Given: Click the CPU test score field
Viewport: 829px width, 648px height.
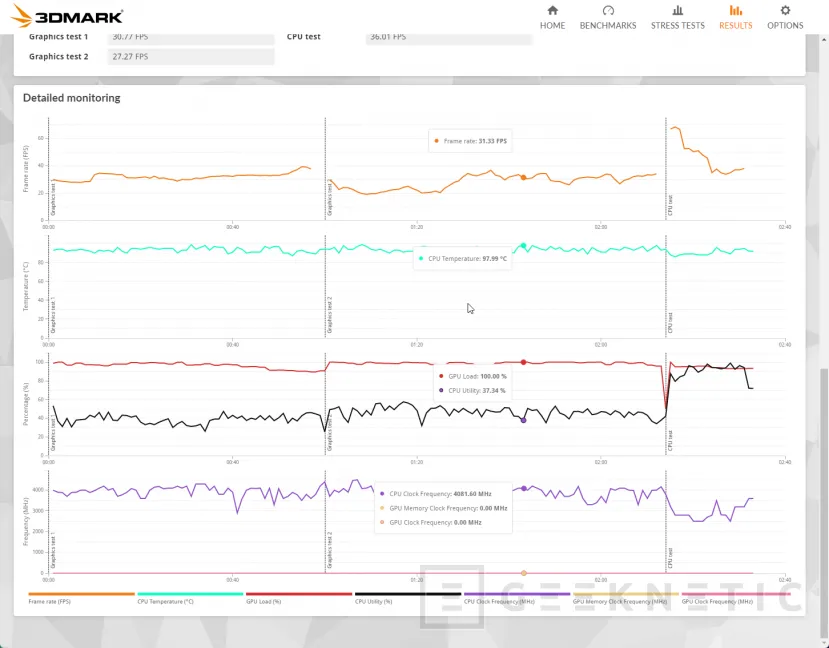Looking at the screenshot, I should point(448,37).
